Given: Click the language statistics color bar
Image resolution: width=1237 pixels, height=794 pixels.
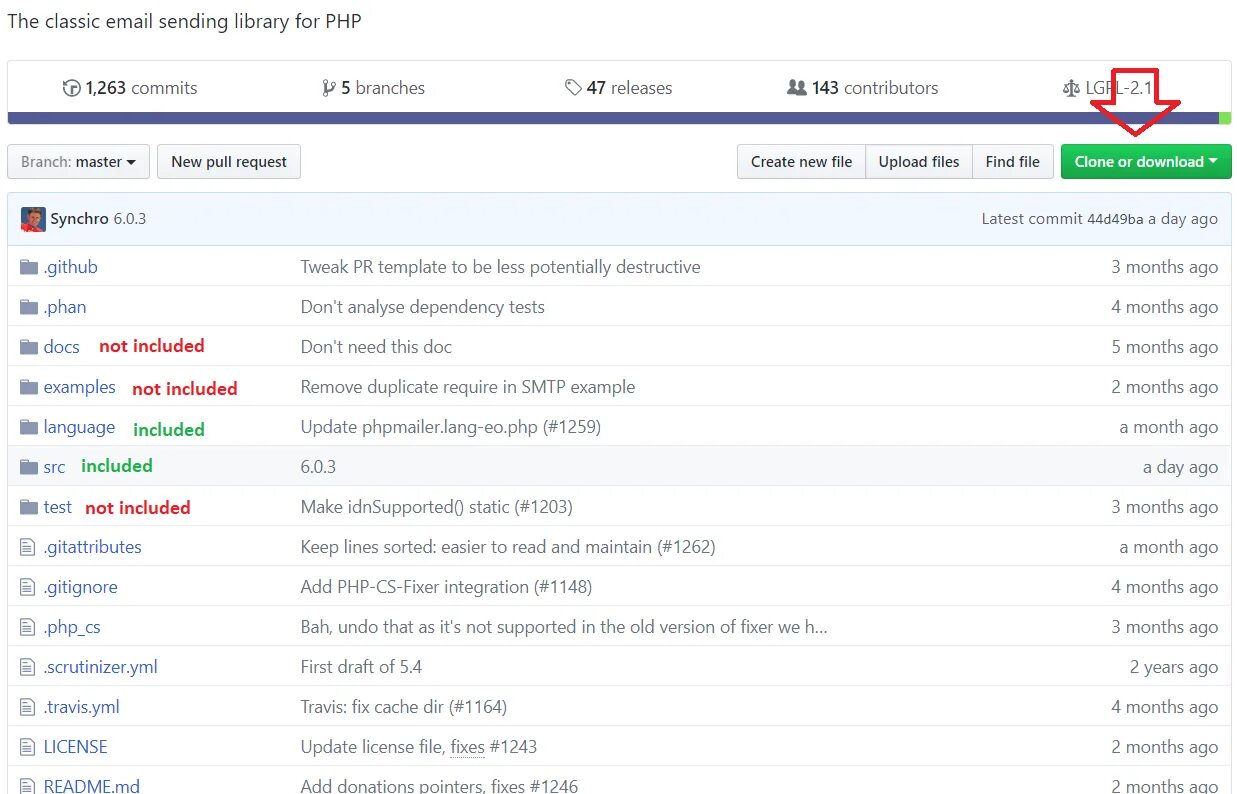Looking at the screenshot, I should (619, 118).
